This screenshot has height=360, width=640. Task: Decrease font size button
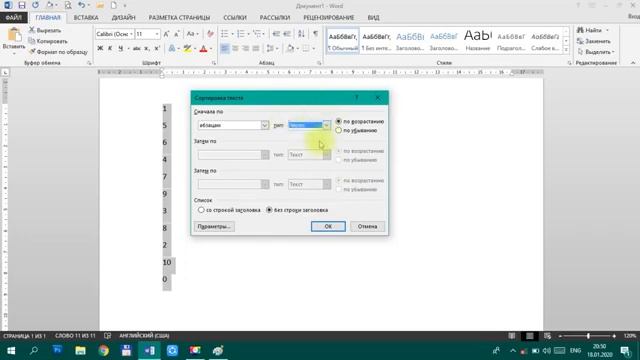177,34
